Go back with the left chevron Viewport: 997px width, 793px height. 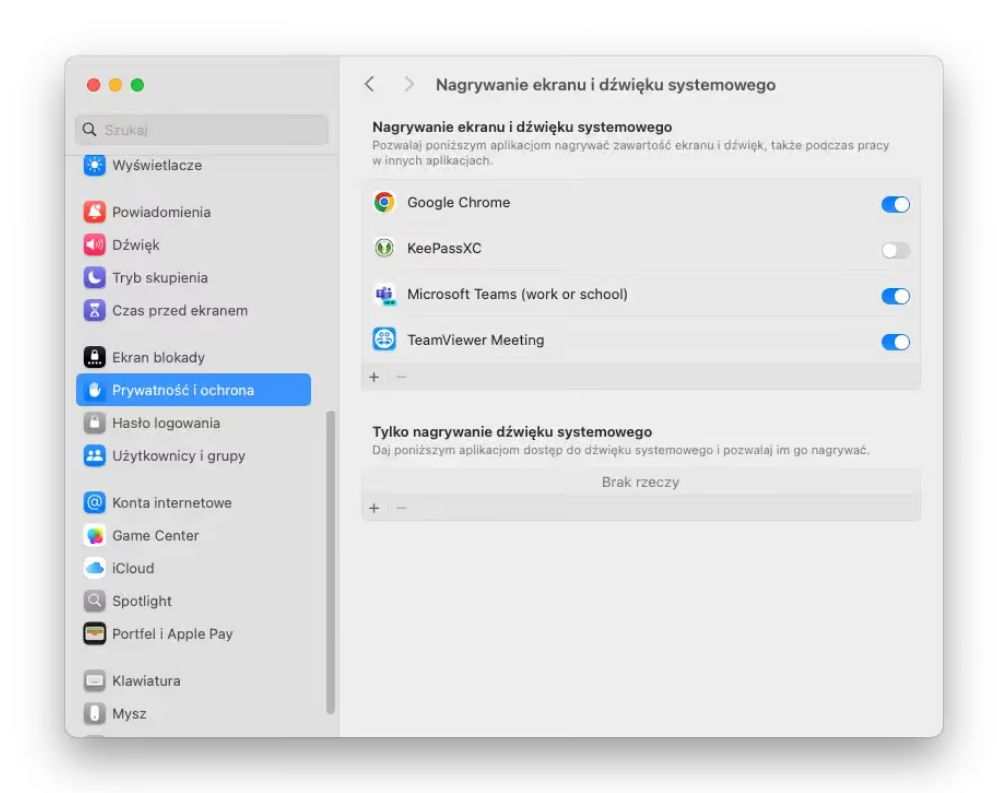370,85
